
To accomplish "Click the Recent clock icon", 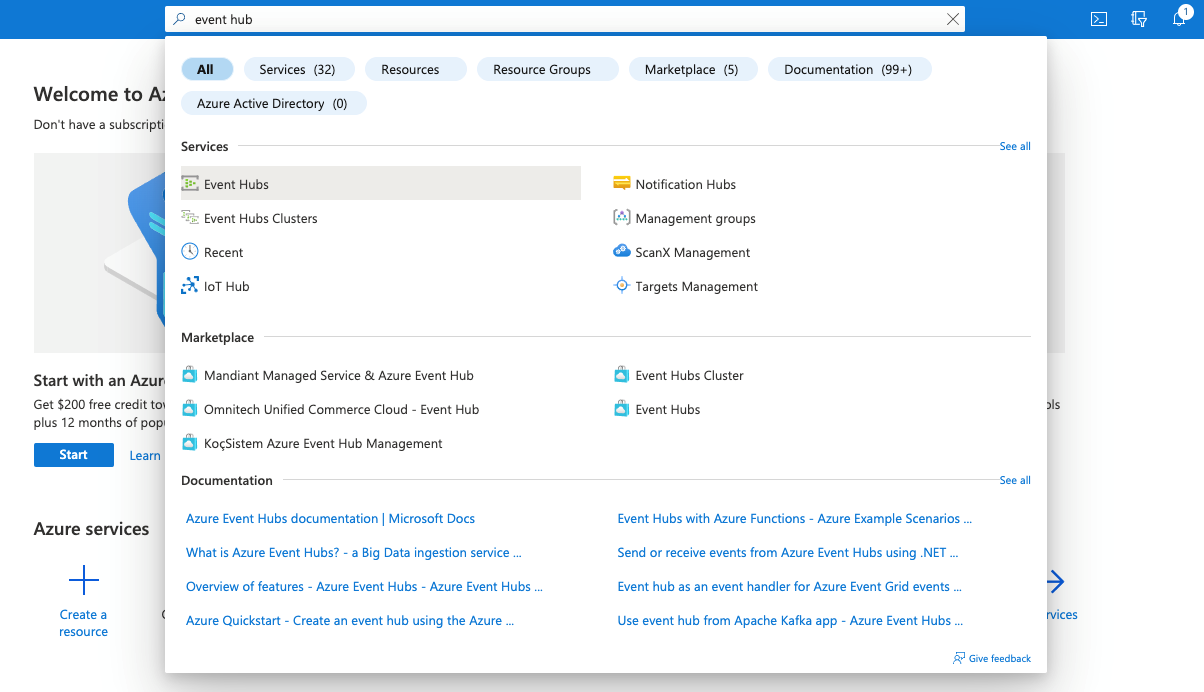I will [x=190, y=252].
